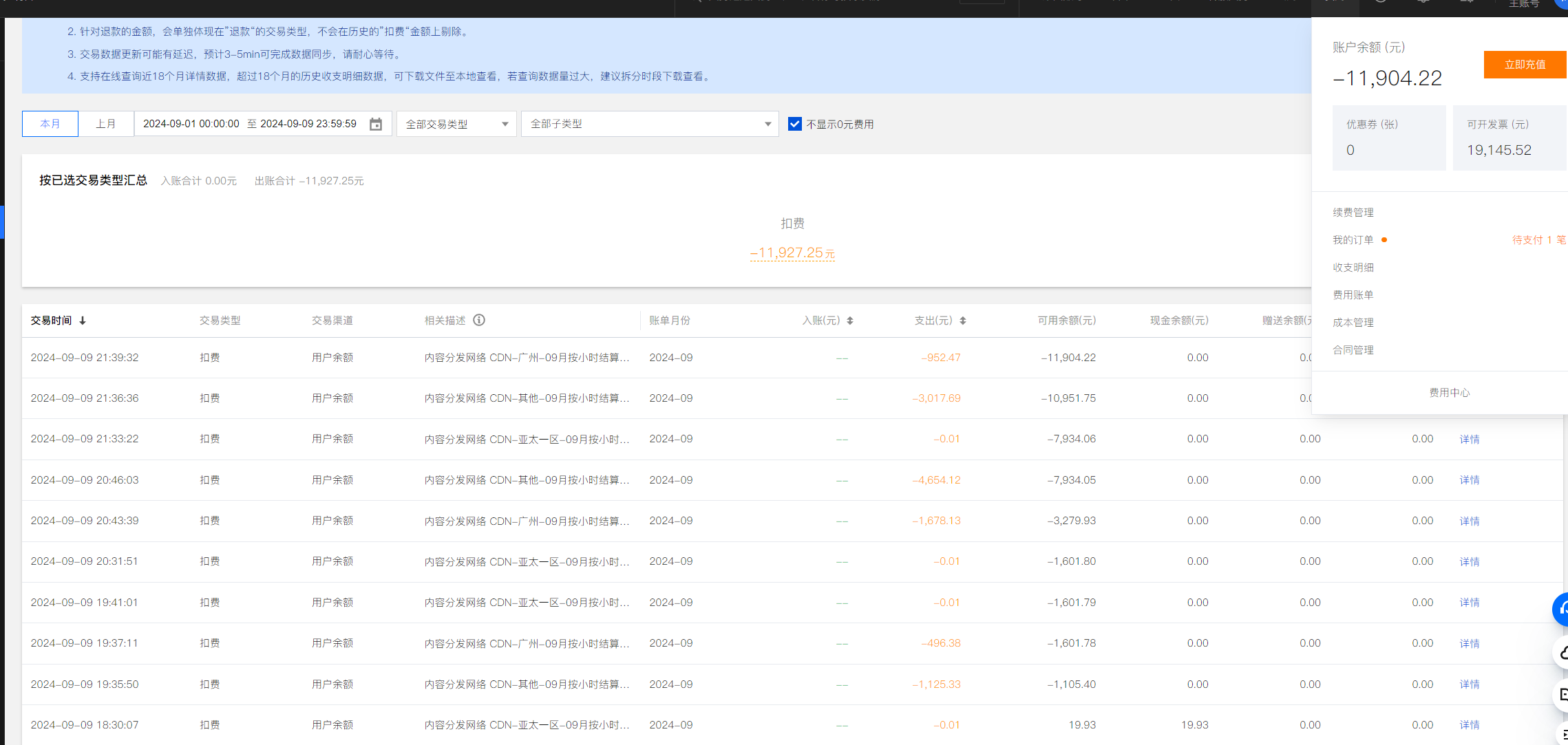Image resolution: width=1568 pixels, height=745 pixels.
Task: Open 续费管理 in the account menu
Action: pyautogui.click(x=1353, y=213)
